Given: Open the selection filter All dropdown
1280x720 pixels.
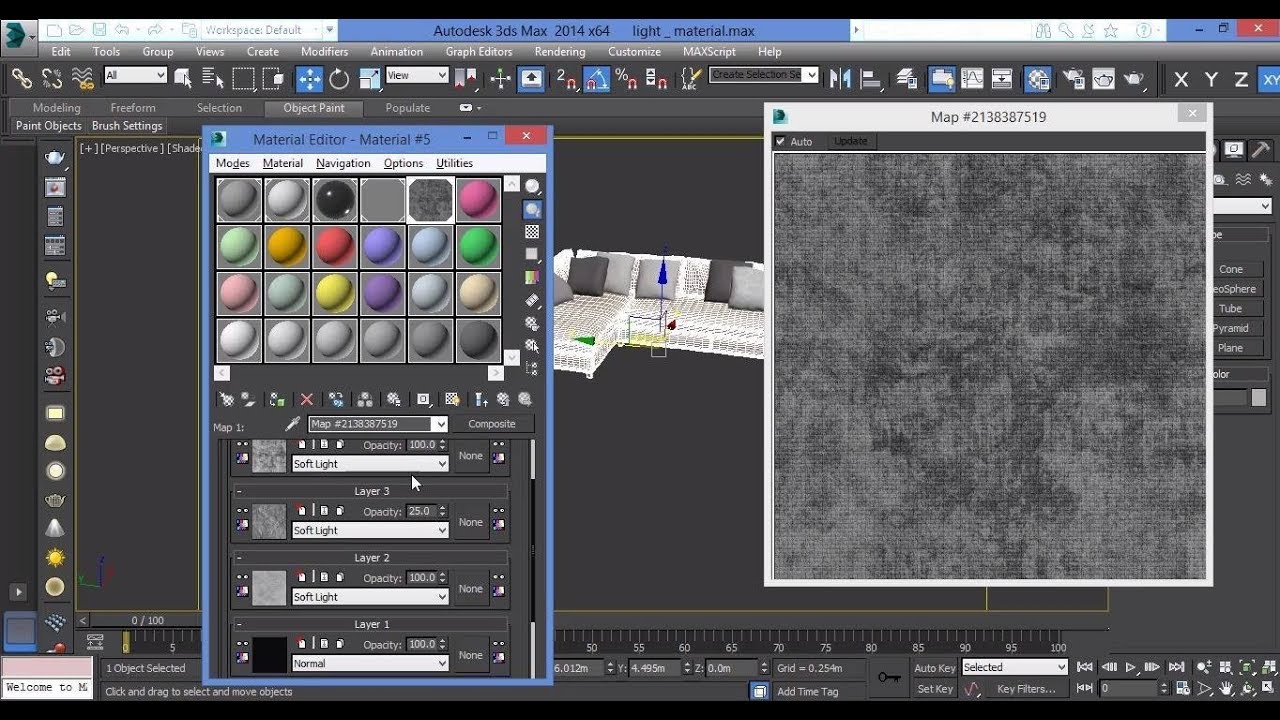Looking at the screenshot, I should pyautogui.click(x=135, y=75).
